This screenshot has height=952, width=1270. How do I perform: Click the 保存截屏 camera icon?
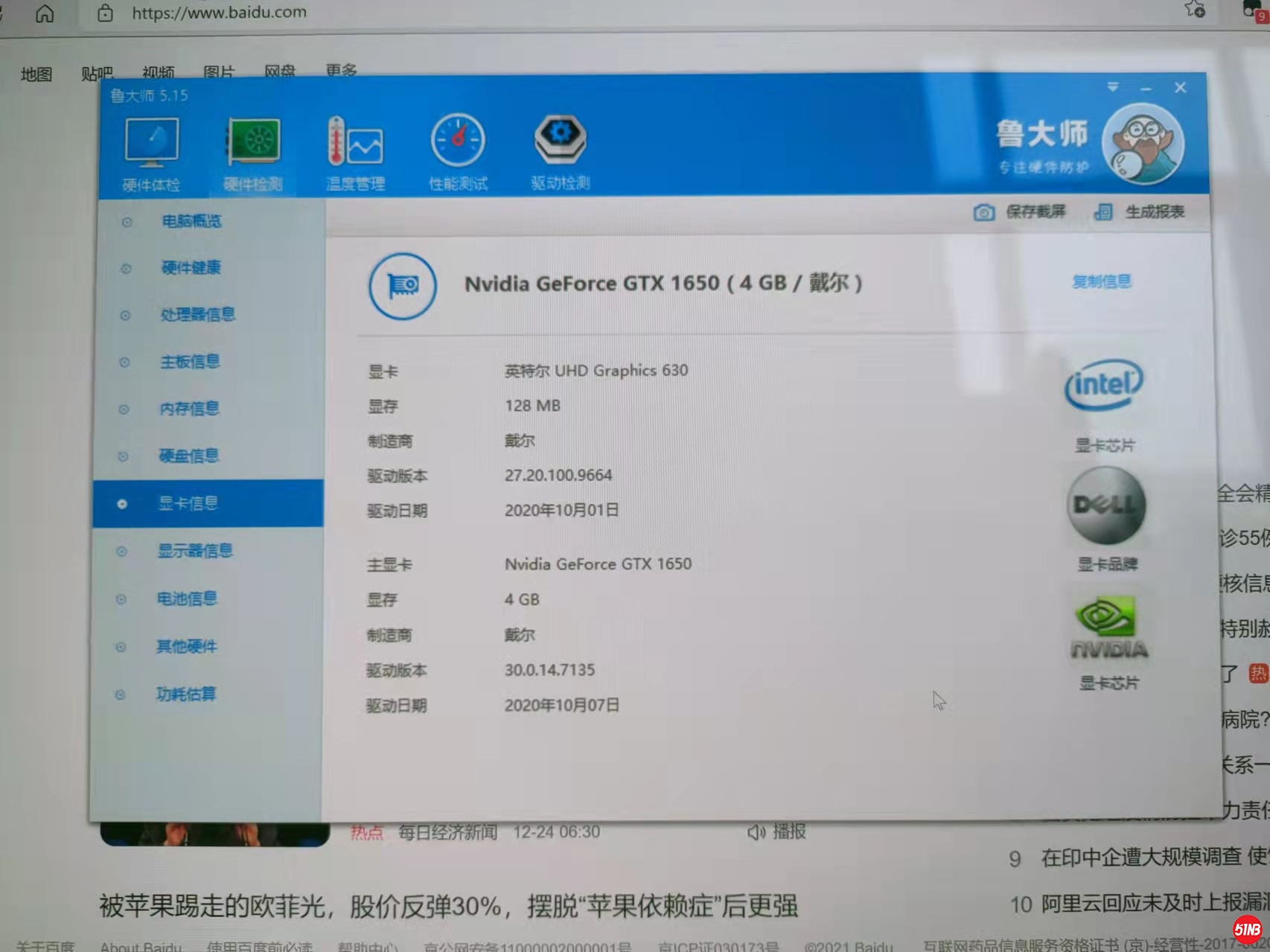pyautogui.click(x=983, y=213)
